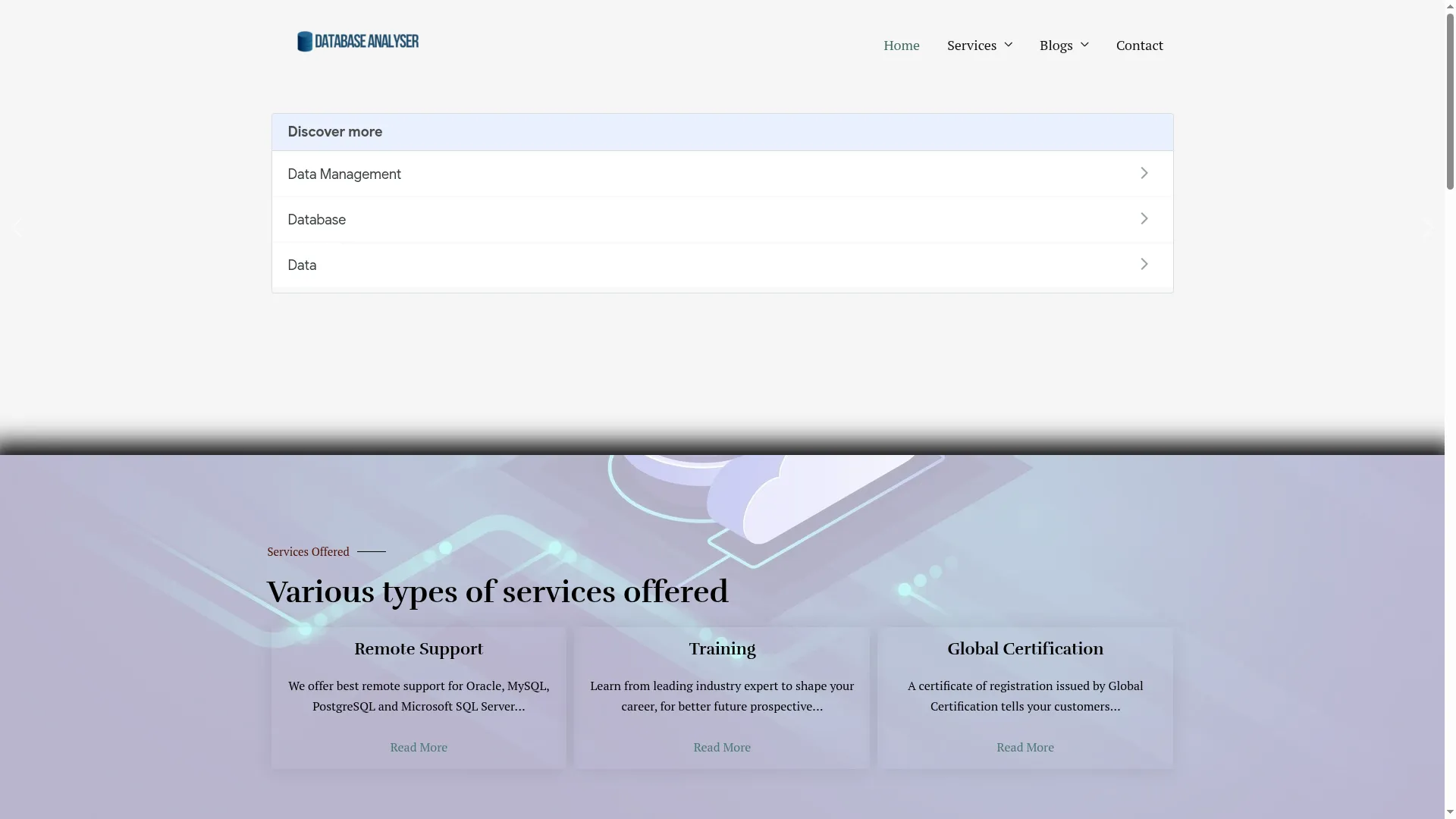Click the scrollbar up arrow
The width and height of the screenshot is (1456, 819).
1450,5
